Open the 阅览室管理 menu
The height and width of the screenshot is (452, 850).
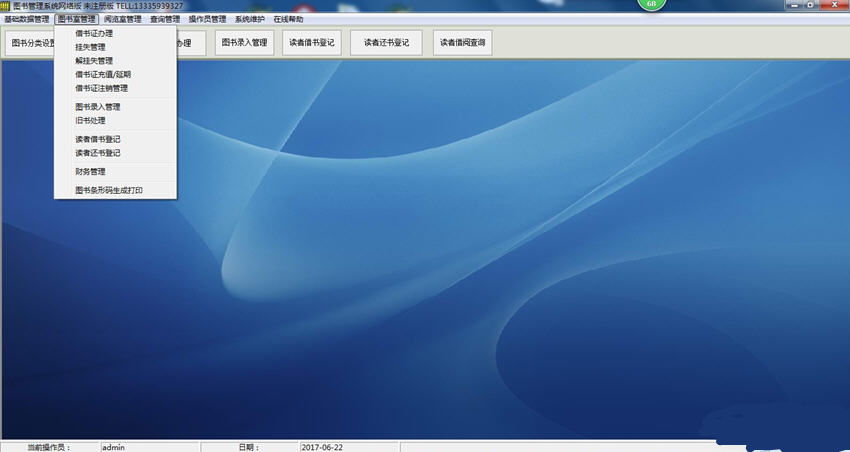123,19
